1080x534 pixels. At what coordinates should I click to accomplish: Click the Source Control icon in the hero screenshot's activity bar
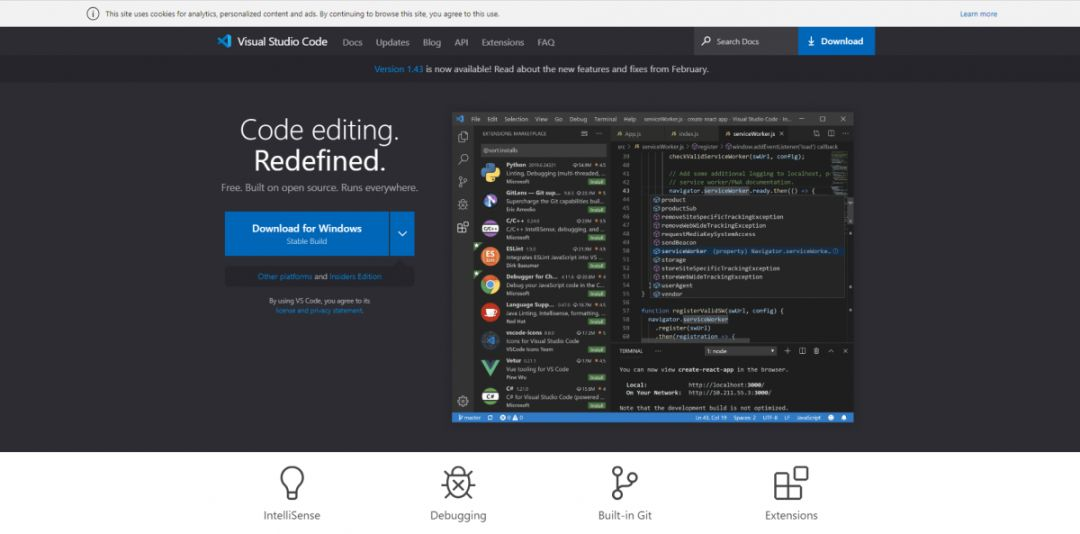[463, 182]
